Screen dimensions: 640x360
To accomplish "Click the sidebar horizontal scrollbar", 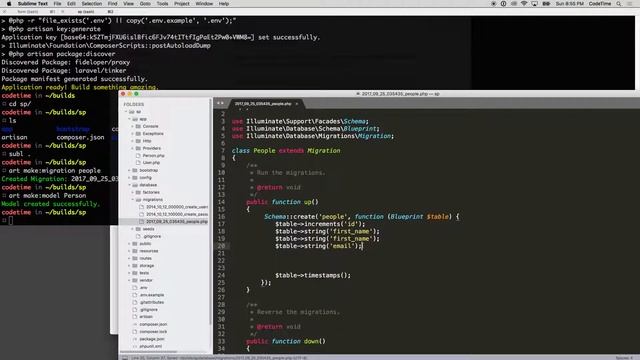I will (x=149, y=351).
